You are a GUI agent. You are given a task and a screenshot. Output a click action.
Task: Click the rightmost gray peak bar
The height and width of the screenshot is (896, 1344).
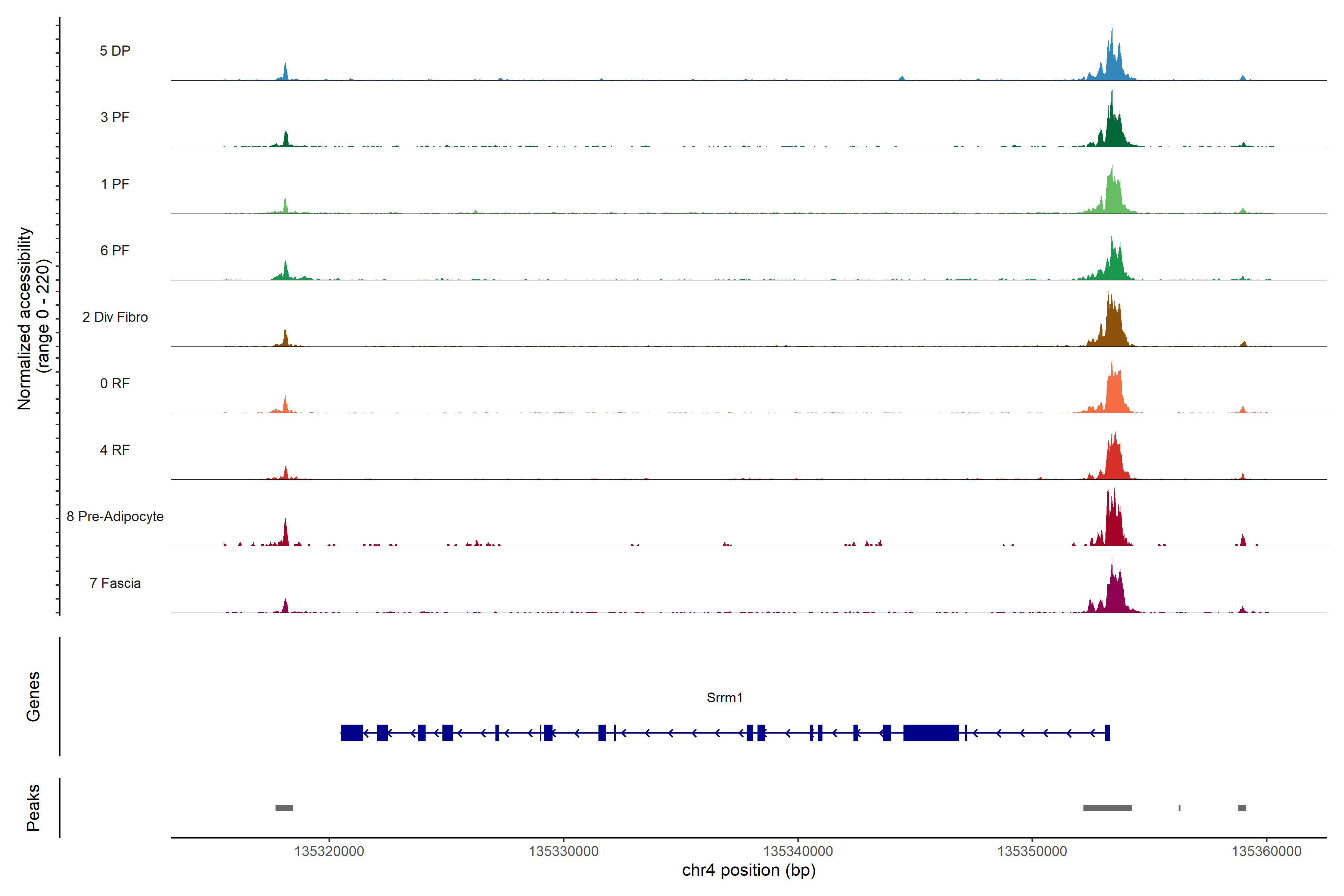pyautogui.click(x=1242, y=808)
